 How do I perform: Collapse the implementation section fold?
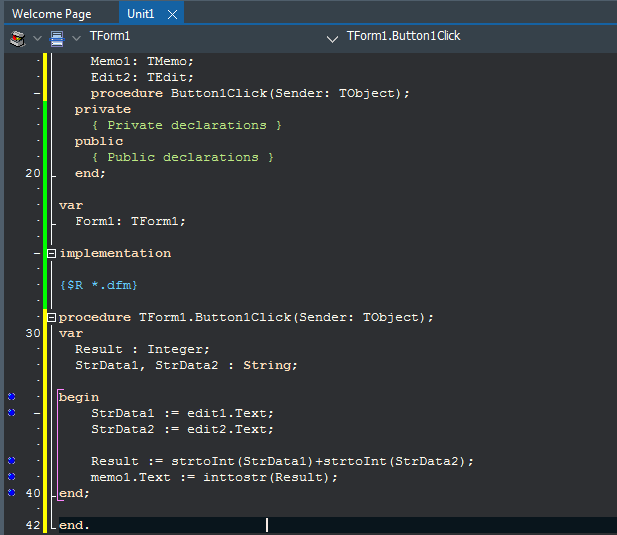52,254
